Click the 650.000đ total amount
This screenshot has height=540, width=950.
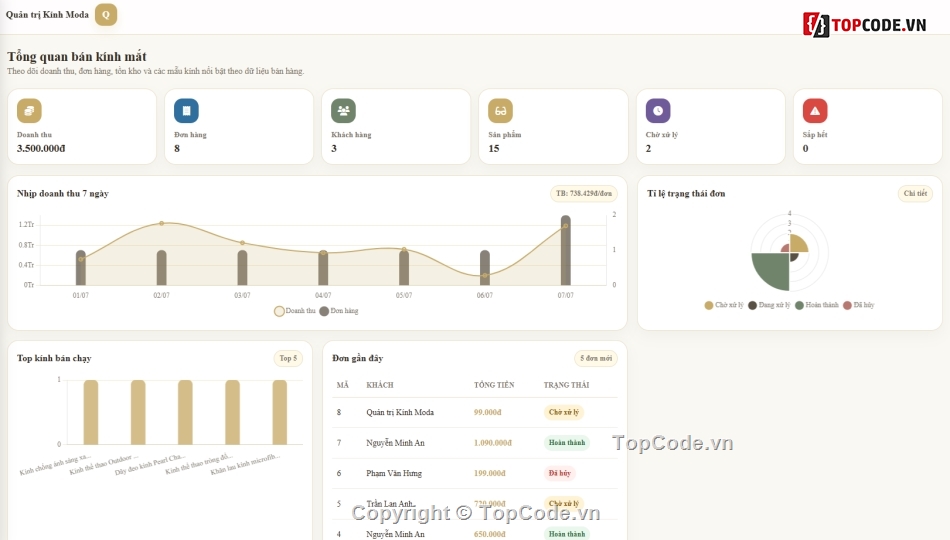pyautogui.click(x=490, y=534)
